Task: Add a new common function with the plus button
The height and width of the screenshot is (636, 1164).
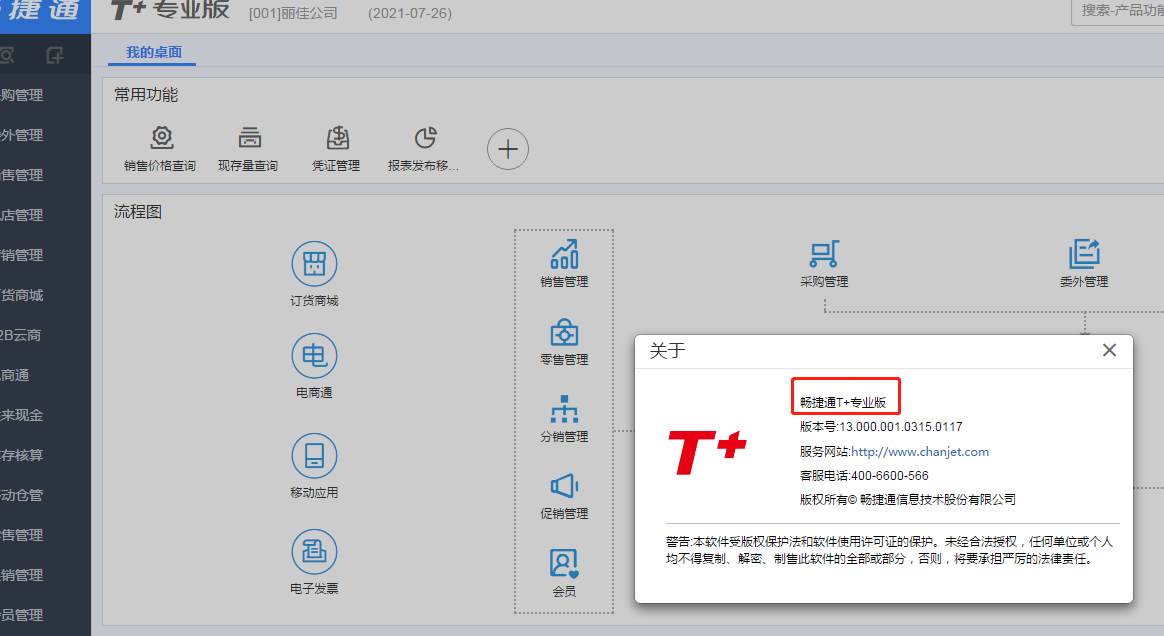Action: [508, 149]
